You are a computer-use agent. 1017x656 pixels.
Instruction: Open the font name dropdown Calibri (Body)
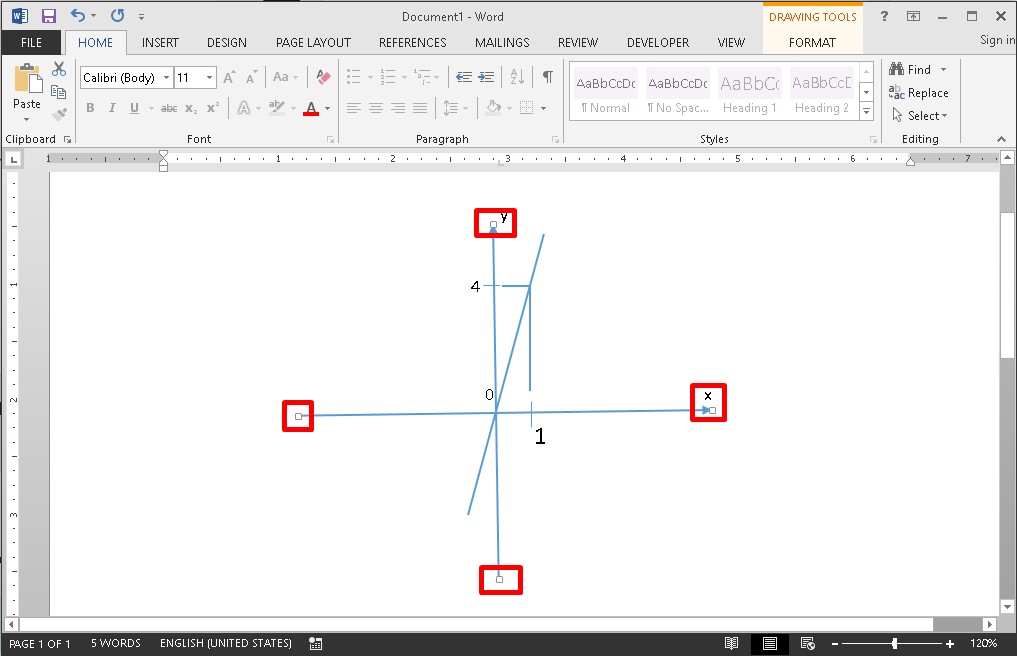[125, 78]
